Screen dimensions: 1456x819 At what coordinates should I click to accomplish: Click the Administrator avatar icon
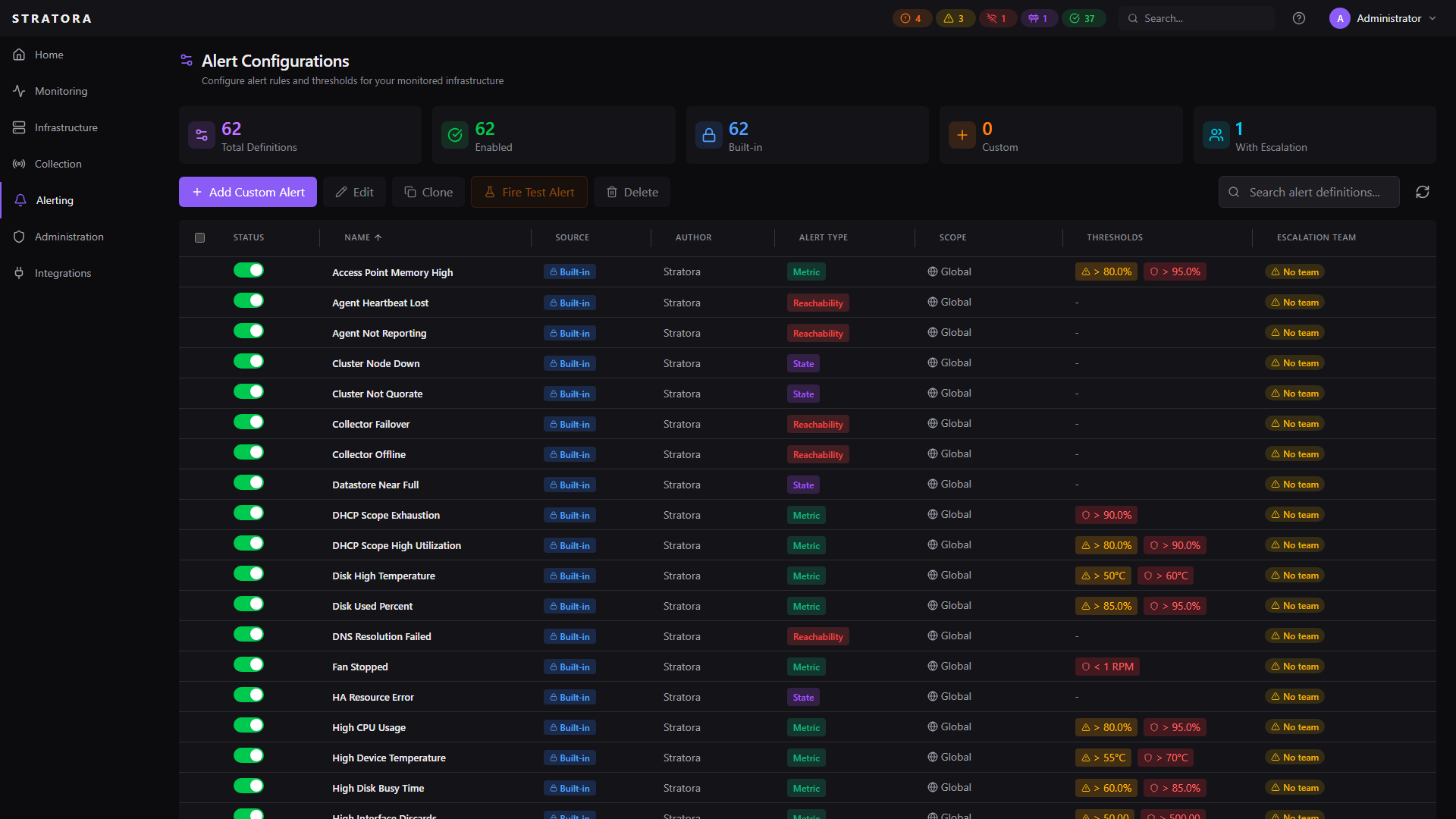coord(1340,18)
